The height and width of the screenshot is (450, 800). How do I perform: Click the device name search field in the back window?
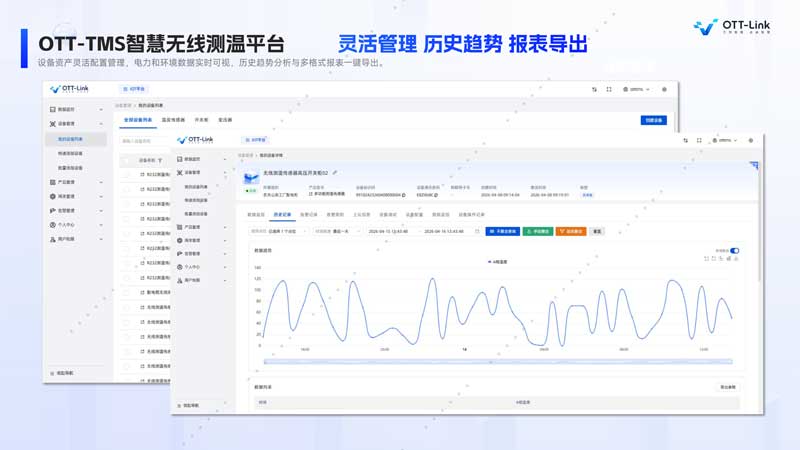click(145, 141)
